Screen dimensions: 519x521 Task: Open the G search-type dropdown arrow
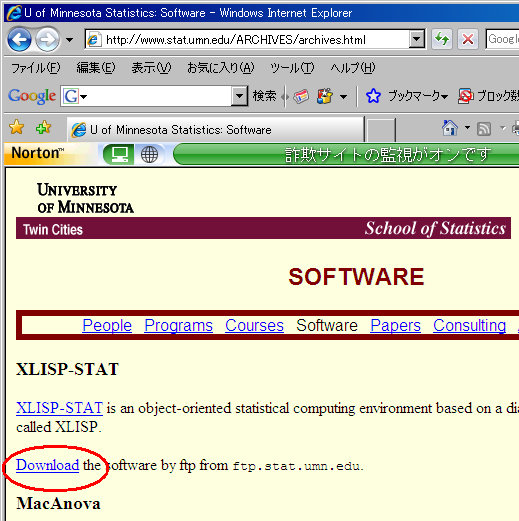tap(84, 97)
